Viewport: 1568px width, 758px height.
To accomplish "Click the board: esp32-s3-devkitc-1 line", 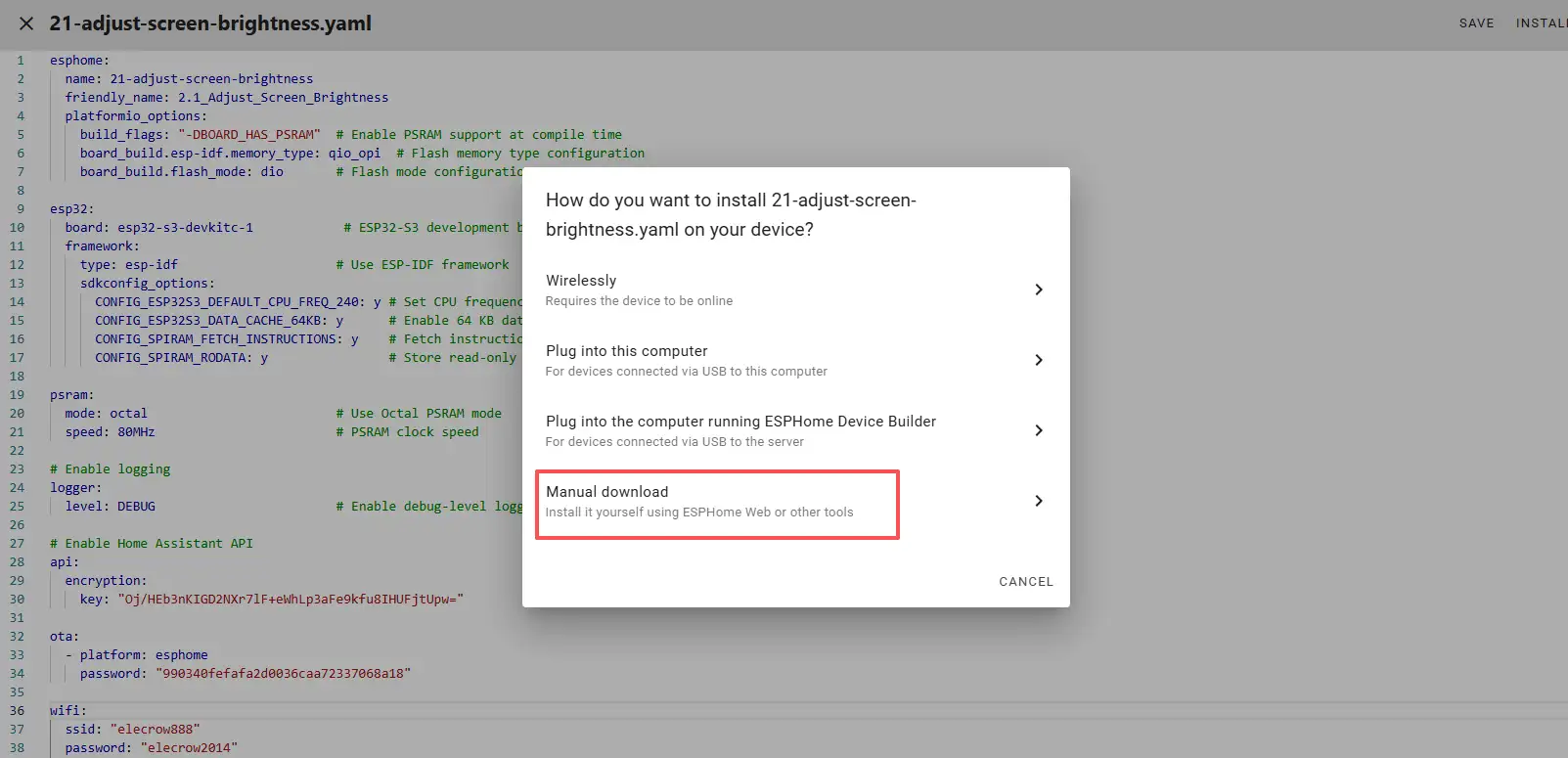I will coord(158,228).
